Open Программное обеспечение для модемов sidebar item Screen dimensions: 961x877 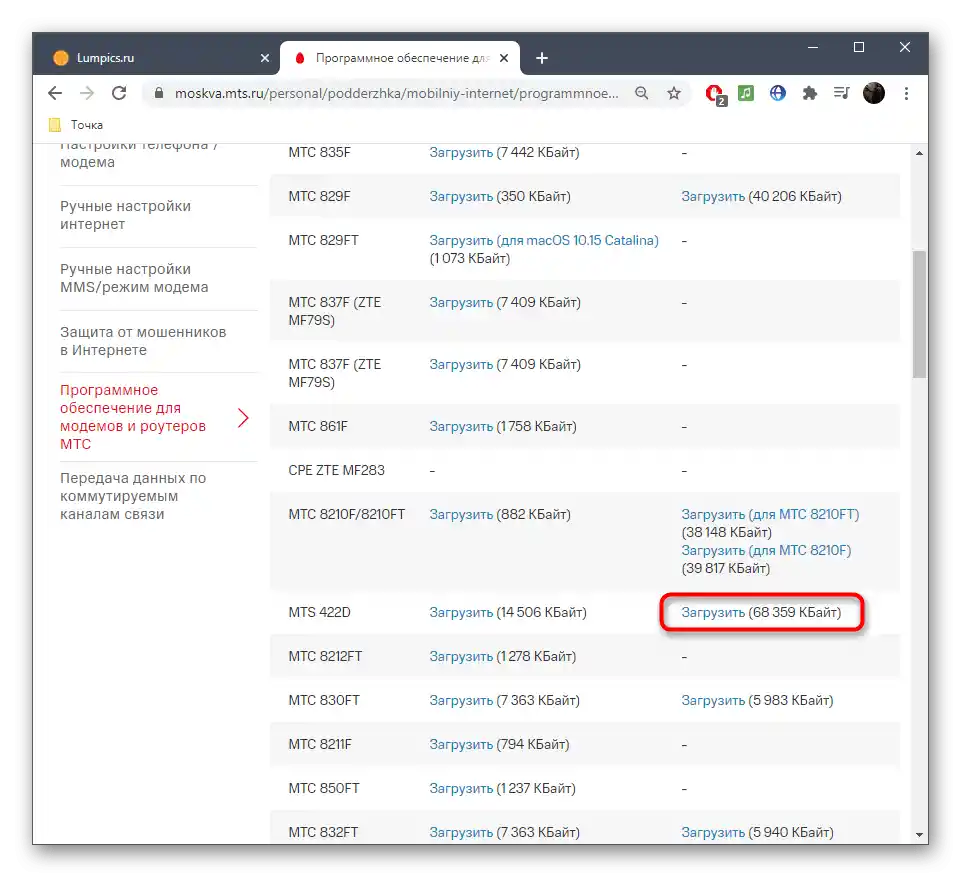133,417
